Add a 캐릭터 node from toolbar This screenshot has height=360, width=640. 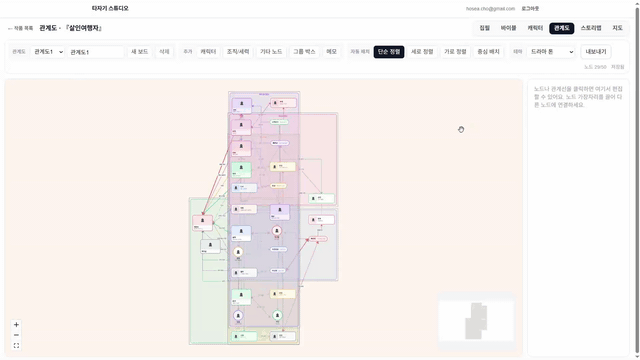coord(208,52)
